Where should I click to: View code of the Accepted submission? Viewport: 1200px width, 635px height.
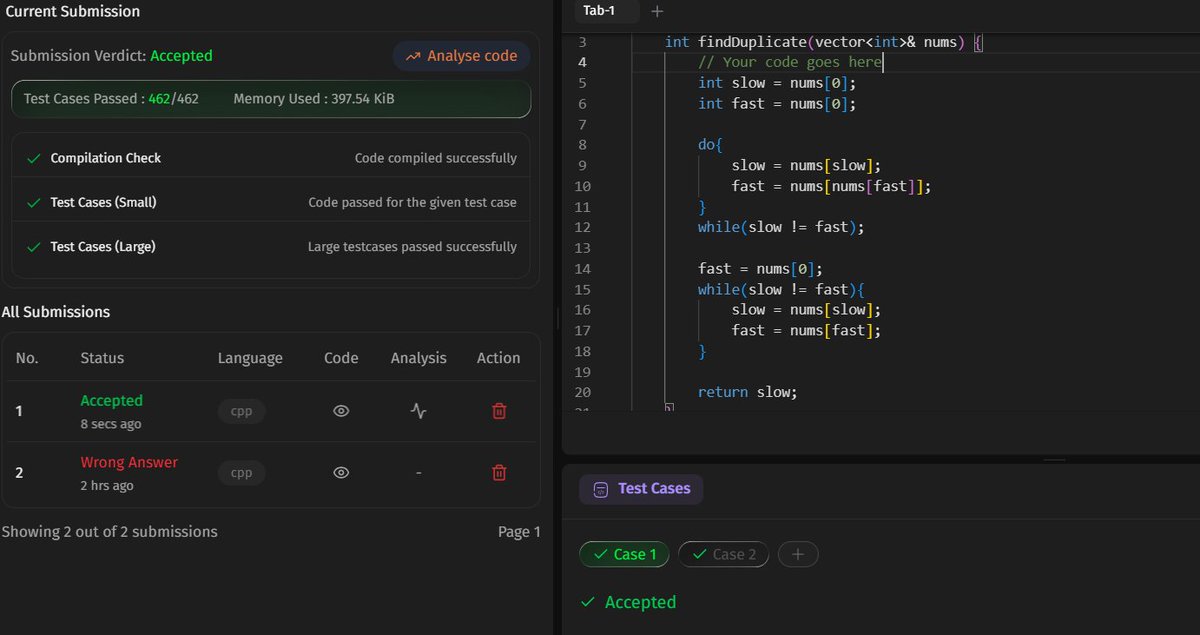click(341, 411)
